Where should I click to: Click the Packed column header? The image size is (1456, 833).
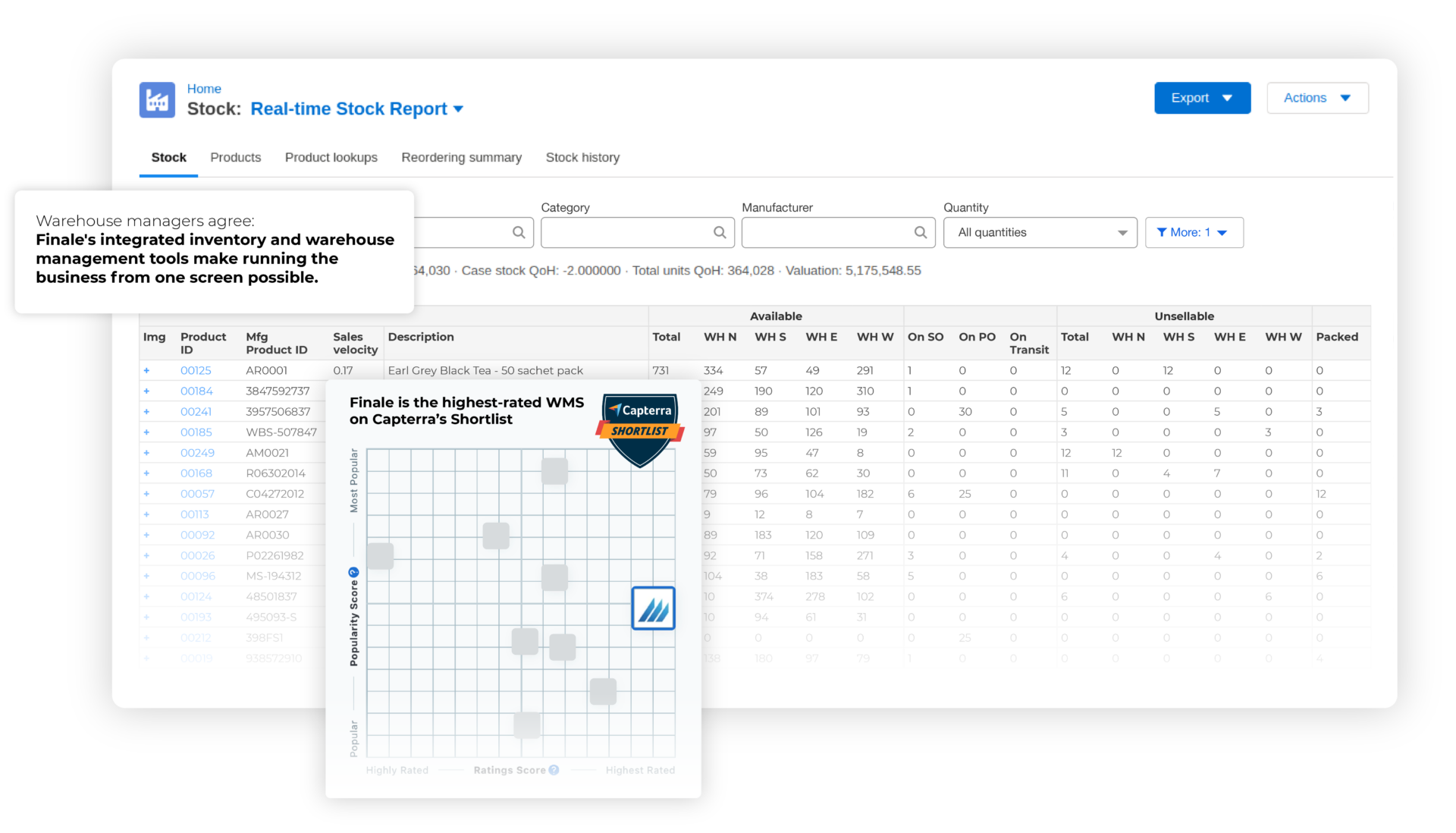pos(1337,337)
